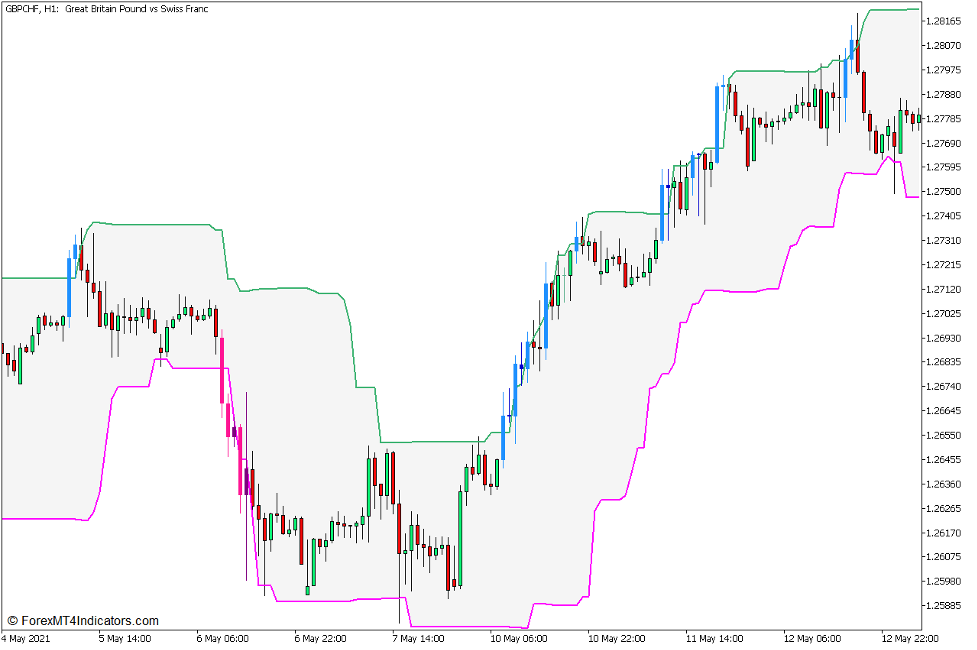
Task: Click the 1.26075 price scale value
Action: click(x=945, y=557)
